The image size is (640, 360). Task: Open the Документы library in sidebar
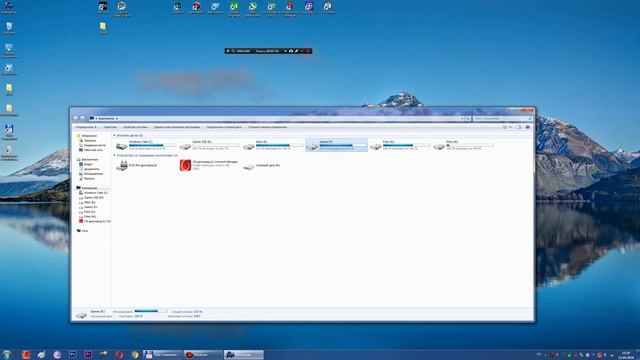click(x=91, y=169)
